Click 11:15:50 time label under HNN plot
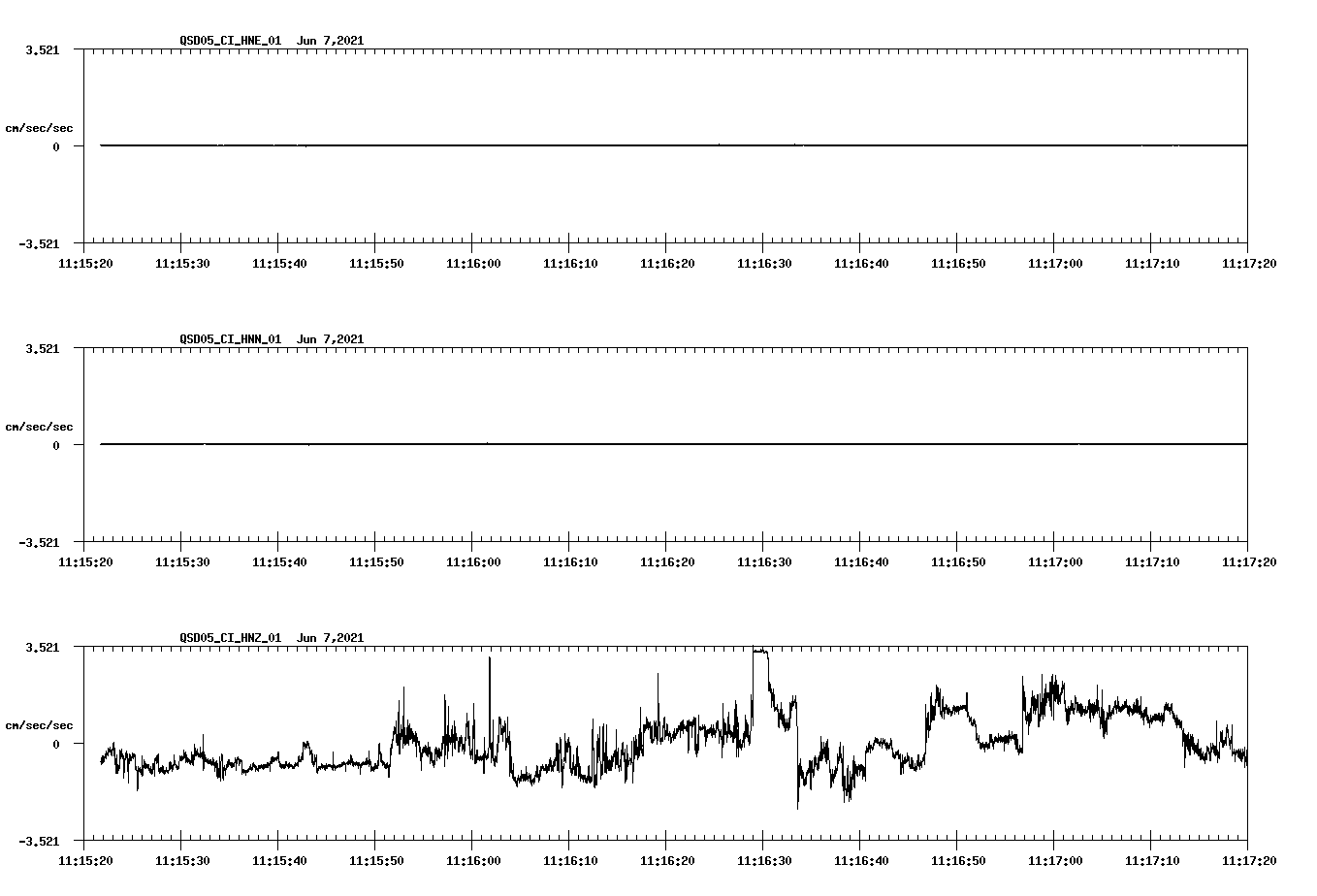This screenshot has height=896, width=1317. [x=376, y=562]
